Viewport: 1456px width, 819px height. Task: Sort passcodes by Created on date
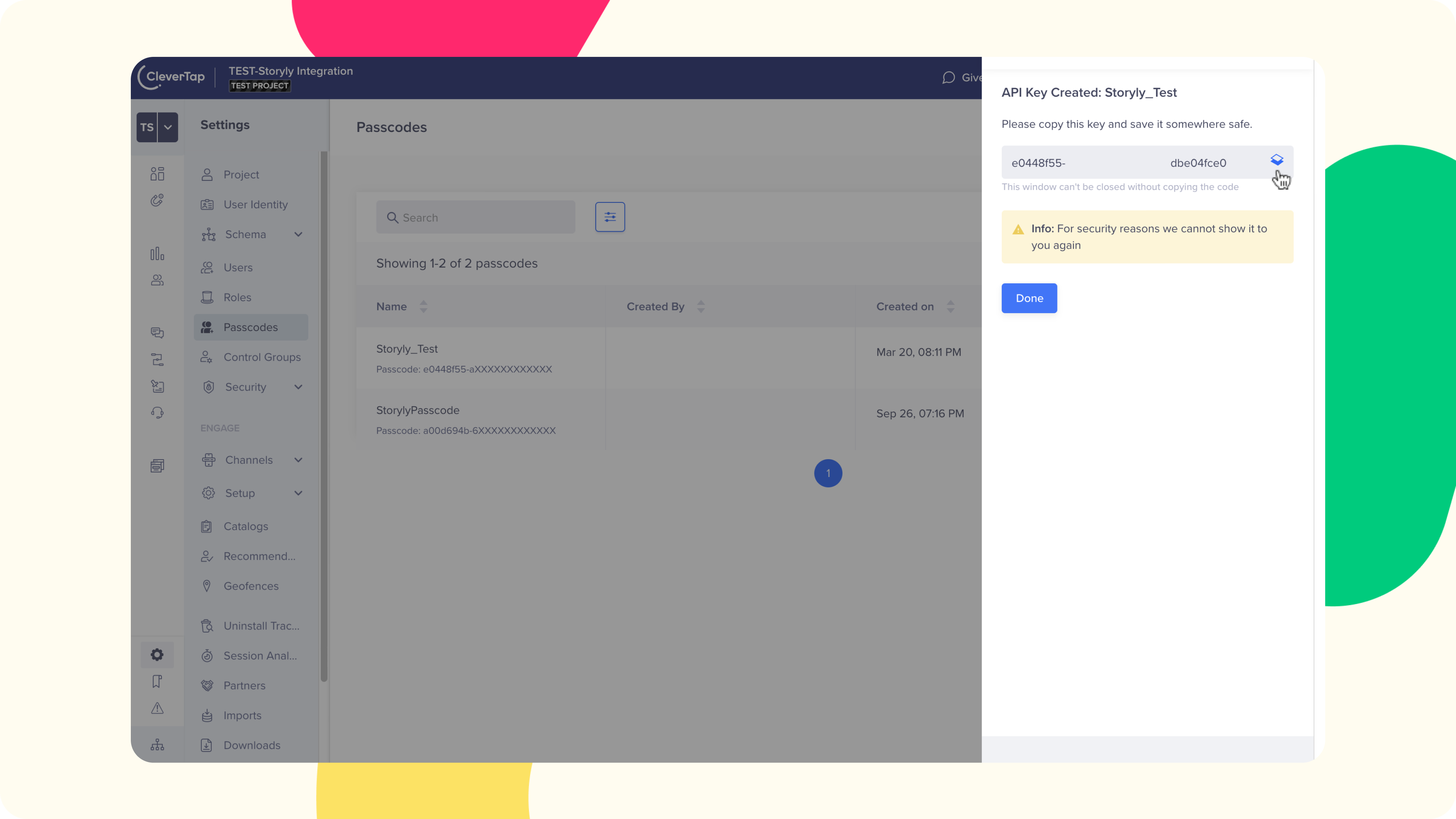950,306
